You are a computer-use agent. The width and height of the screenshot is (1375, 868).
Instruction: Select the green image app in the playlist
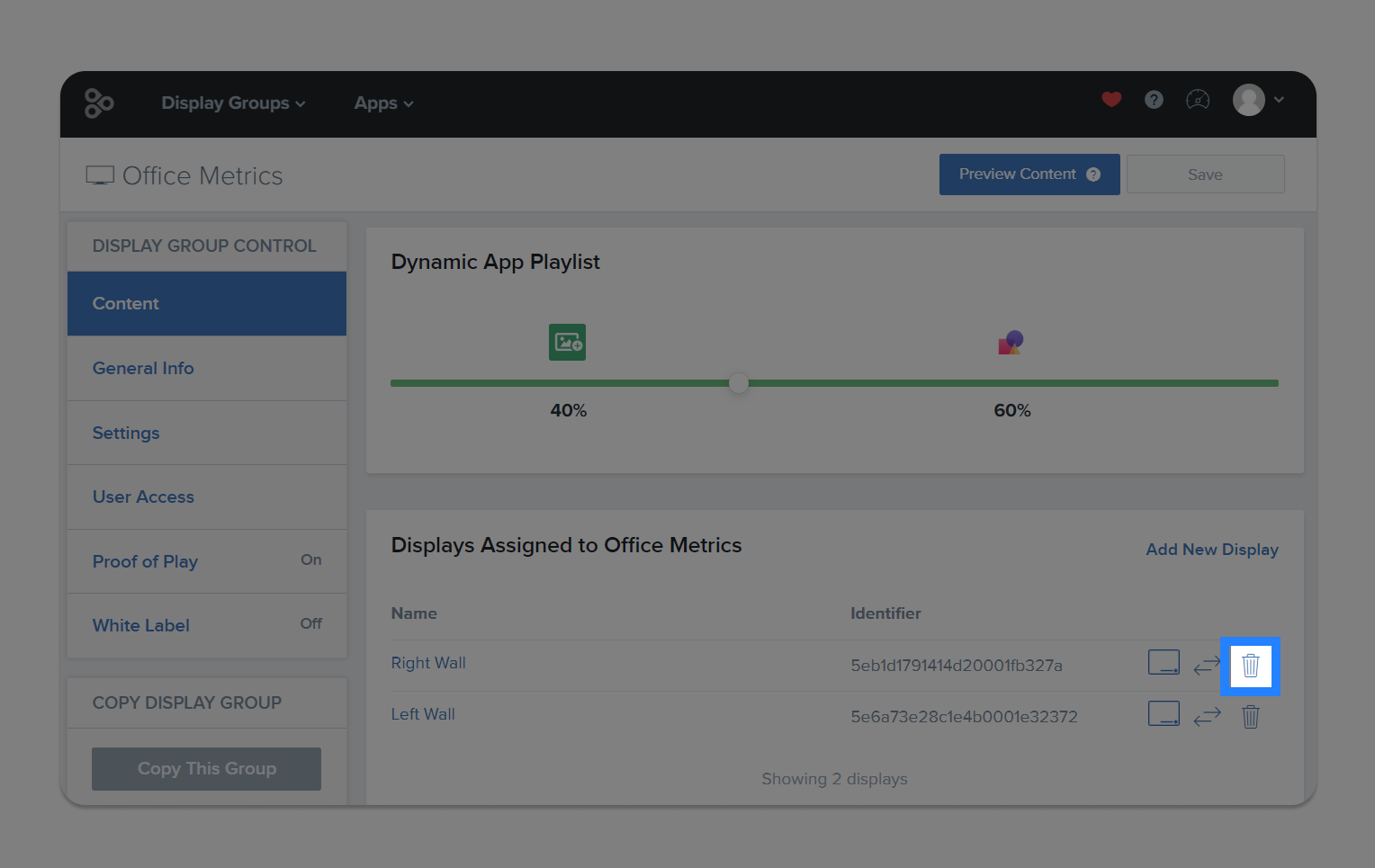[567, 342]
